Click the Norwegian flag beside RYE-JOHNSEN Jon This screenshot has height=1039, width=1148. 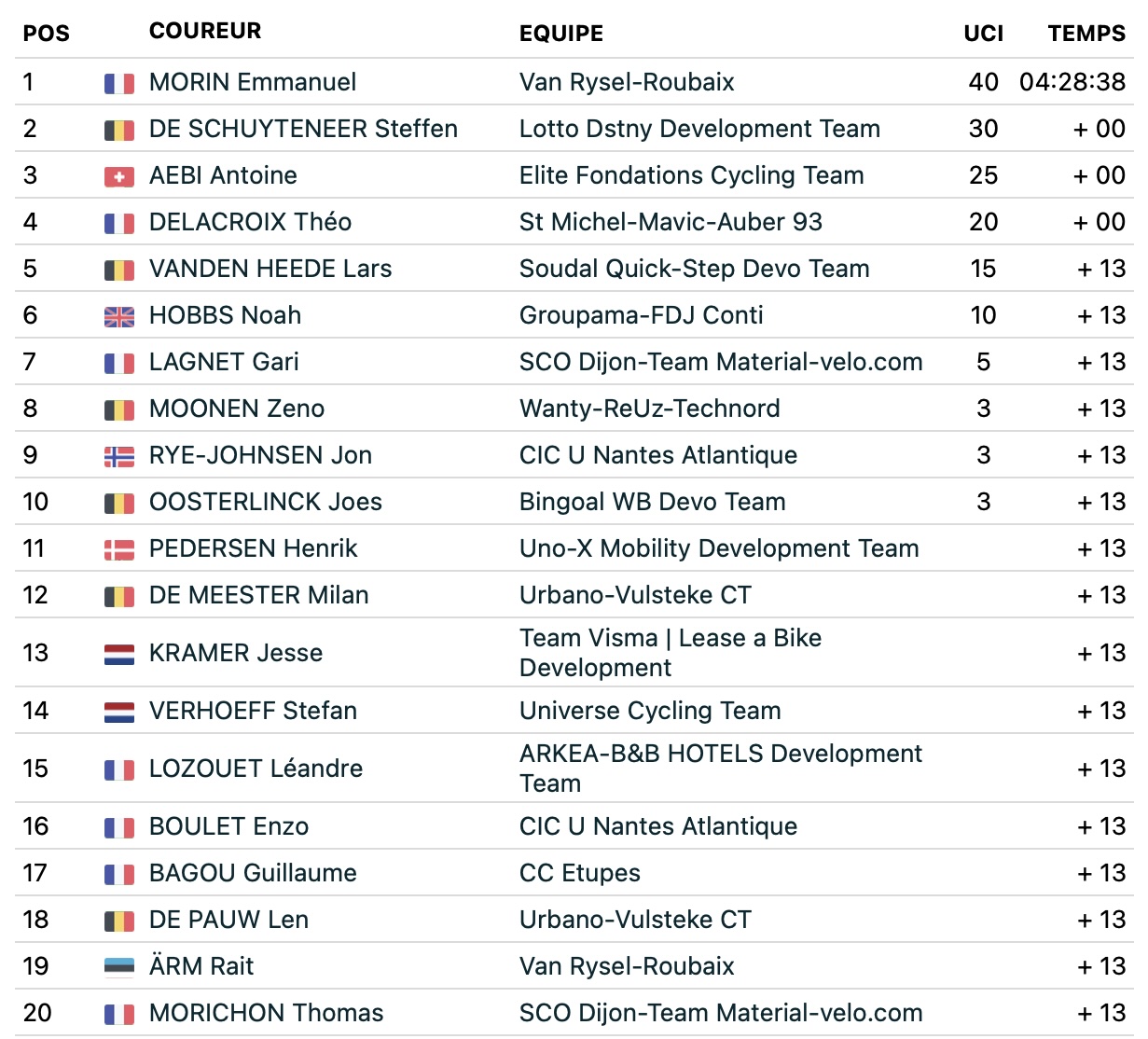[118, 456]
